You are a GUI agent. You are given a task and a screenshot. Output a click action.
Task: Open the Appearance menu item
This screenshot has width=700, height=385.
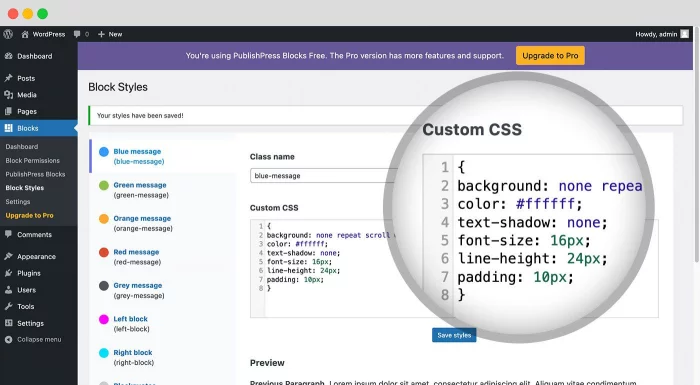[x=37, y=256]
